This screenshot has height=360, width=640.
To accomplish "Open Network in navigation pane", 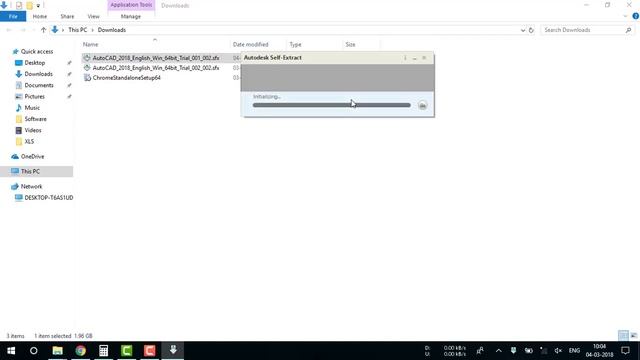I will click(x=31, y=186).
